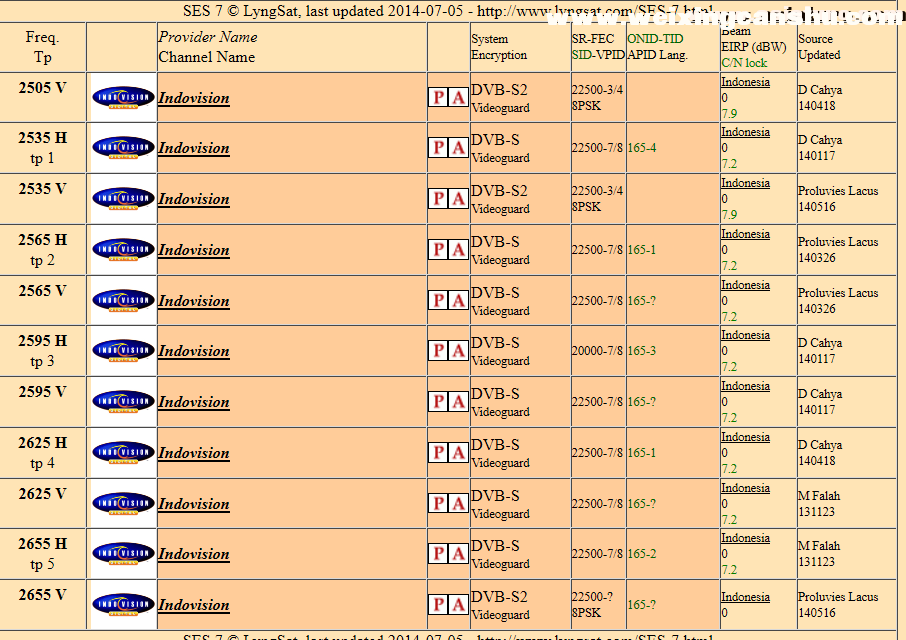Image resolution: width=906 pixels, height=640 pixels.
Task: Open the Indovision link for 2565 H tp 2
Action: click(194, 250)
